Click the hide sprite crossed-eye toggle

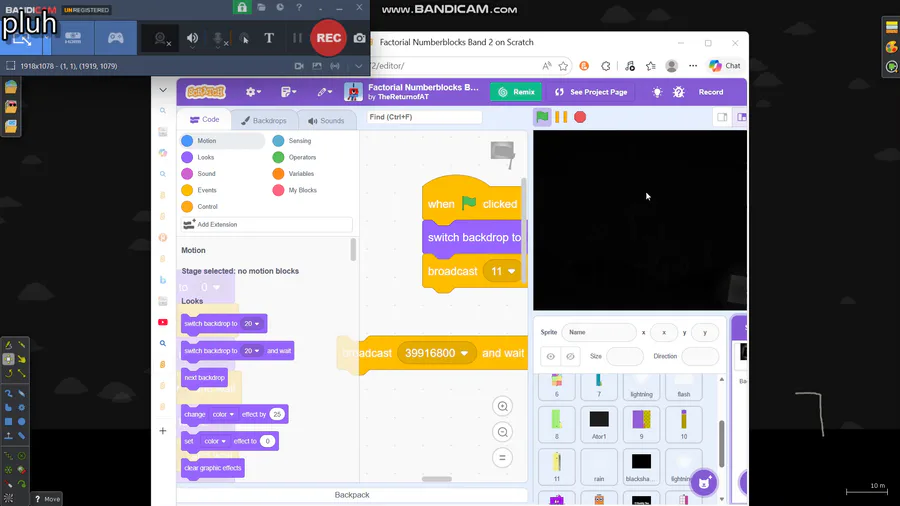tap(570, 356)
